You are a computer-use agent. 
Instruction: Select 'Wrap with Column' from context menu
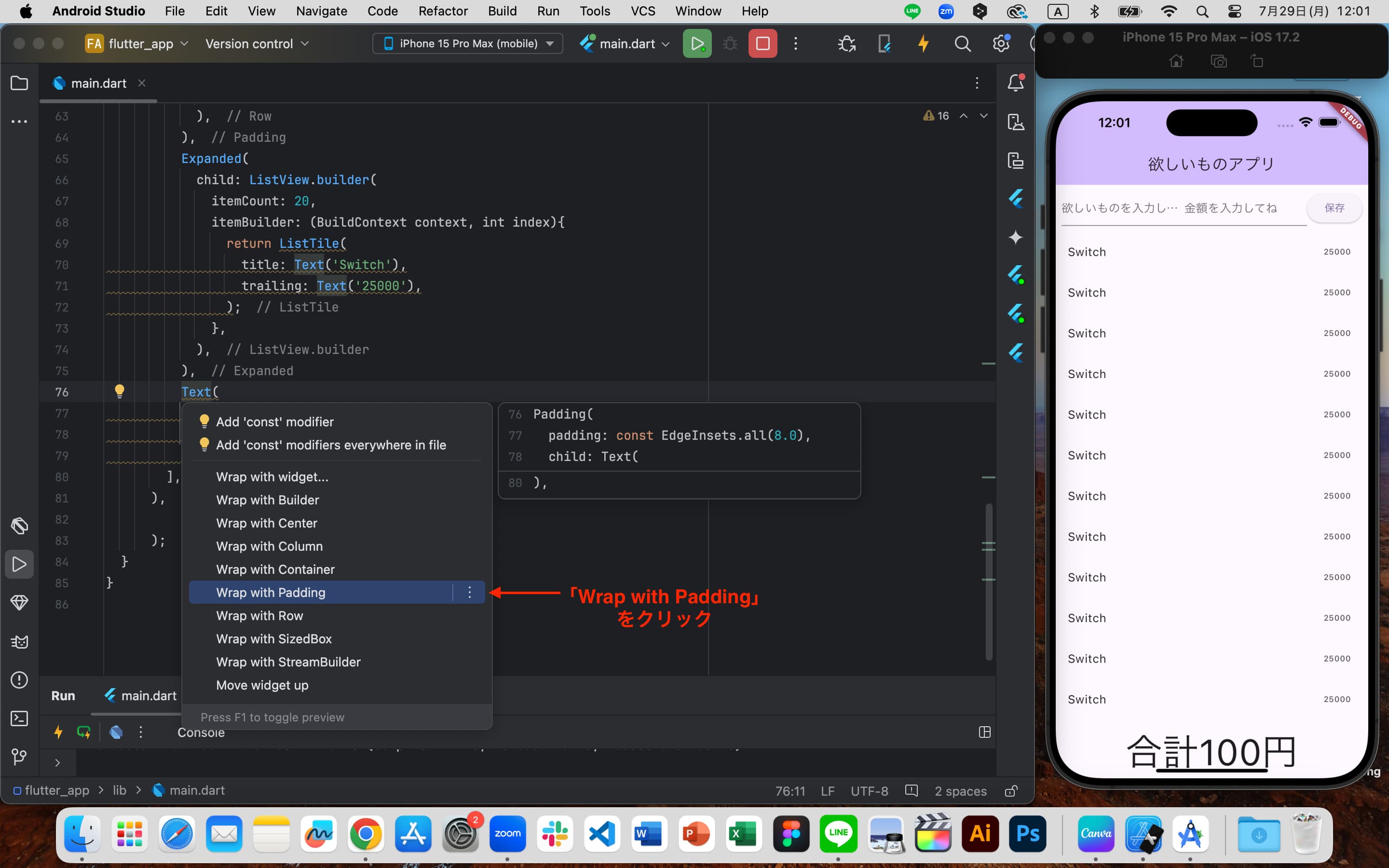[269, 546]
